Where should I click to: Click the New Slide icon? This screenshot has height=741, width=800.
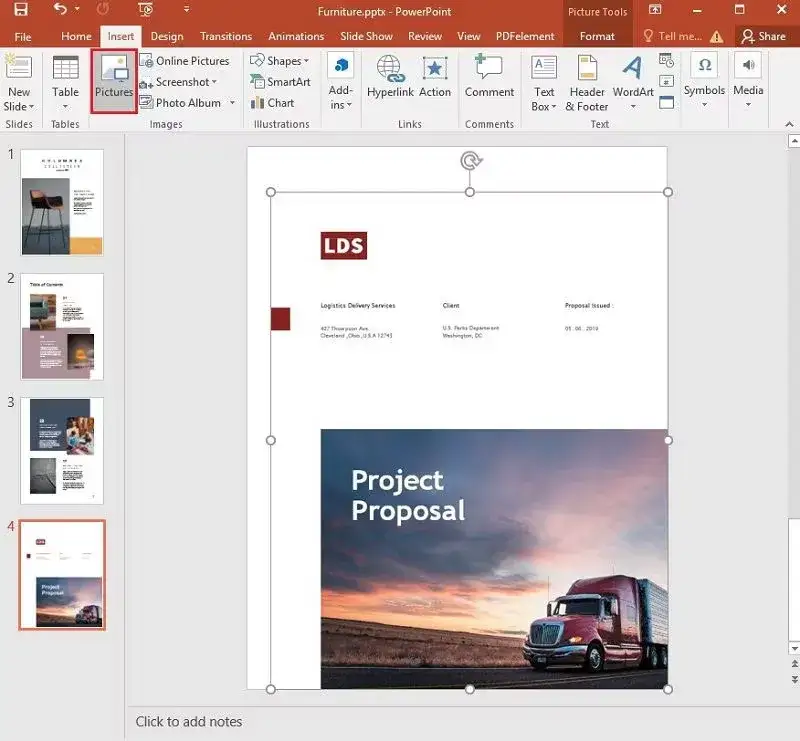(18, 67)
